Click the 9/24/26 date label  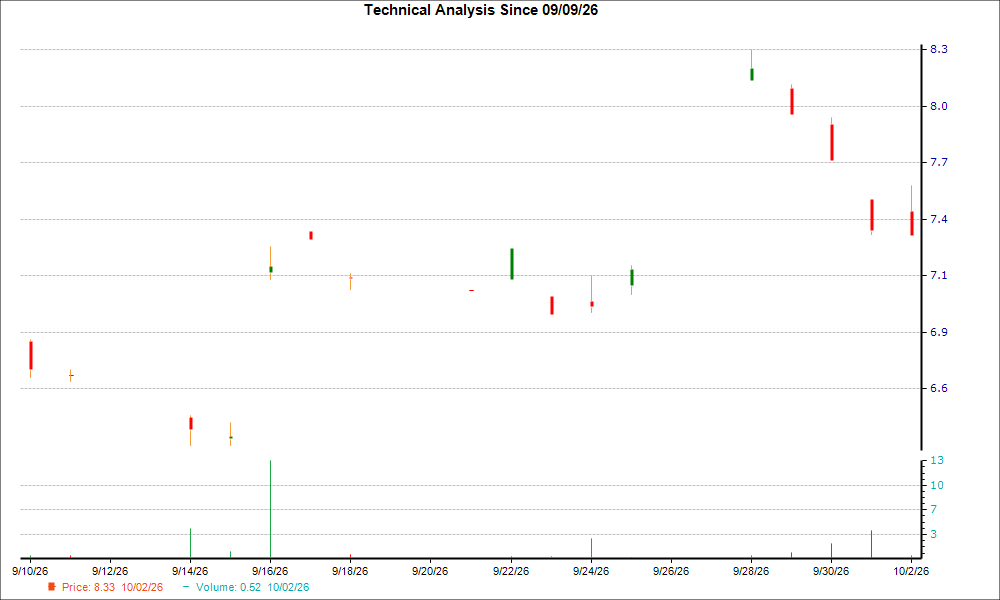[591, 571]
